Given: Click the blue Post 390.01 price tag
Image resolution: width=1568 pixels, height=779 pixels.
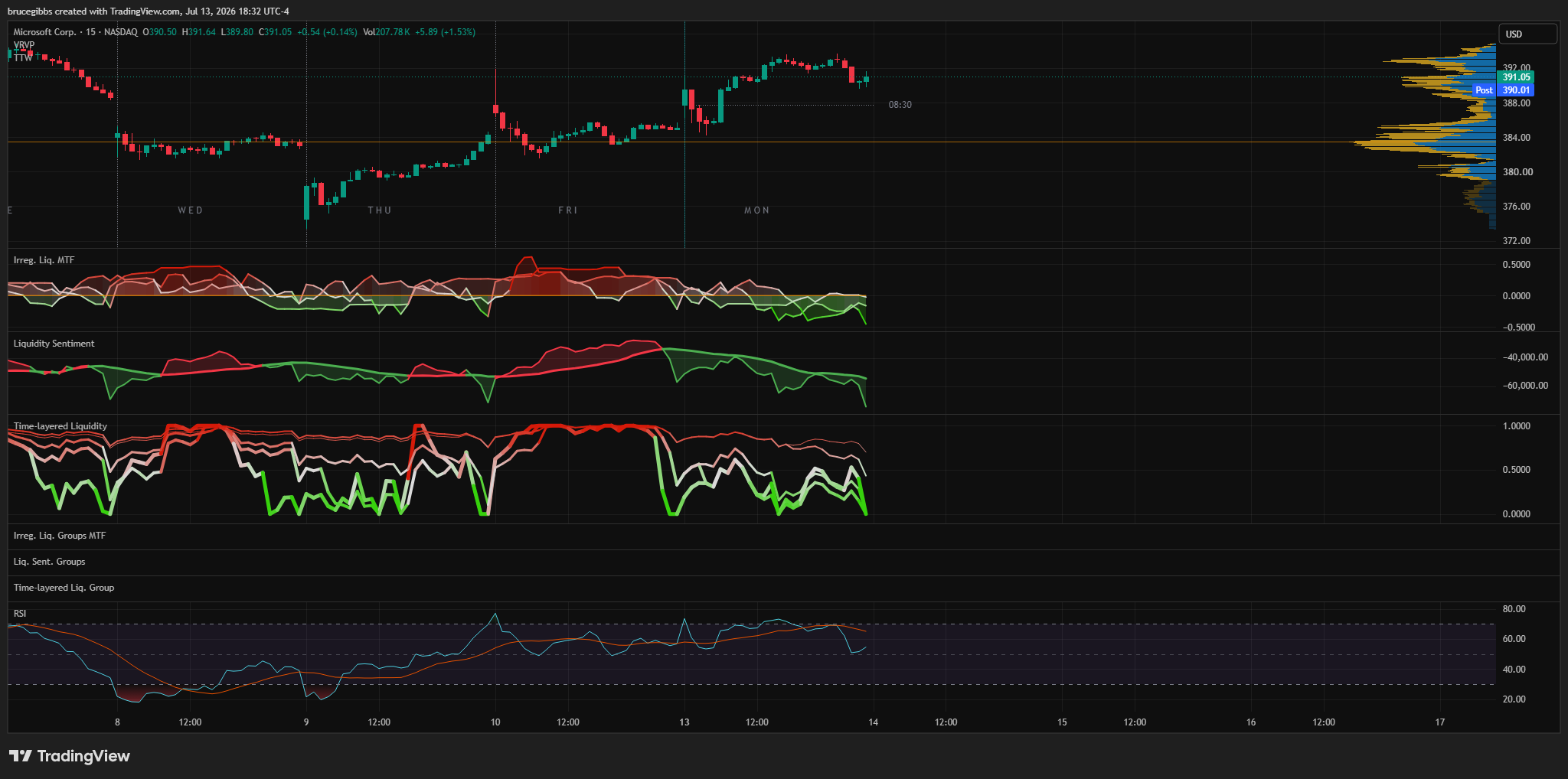Looking at the screenshot, I should point(1504,90).
